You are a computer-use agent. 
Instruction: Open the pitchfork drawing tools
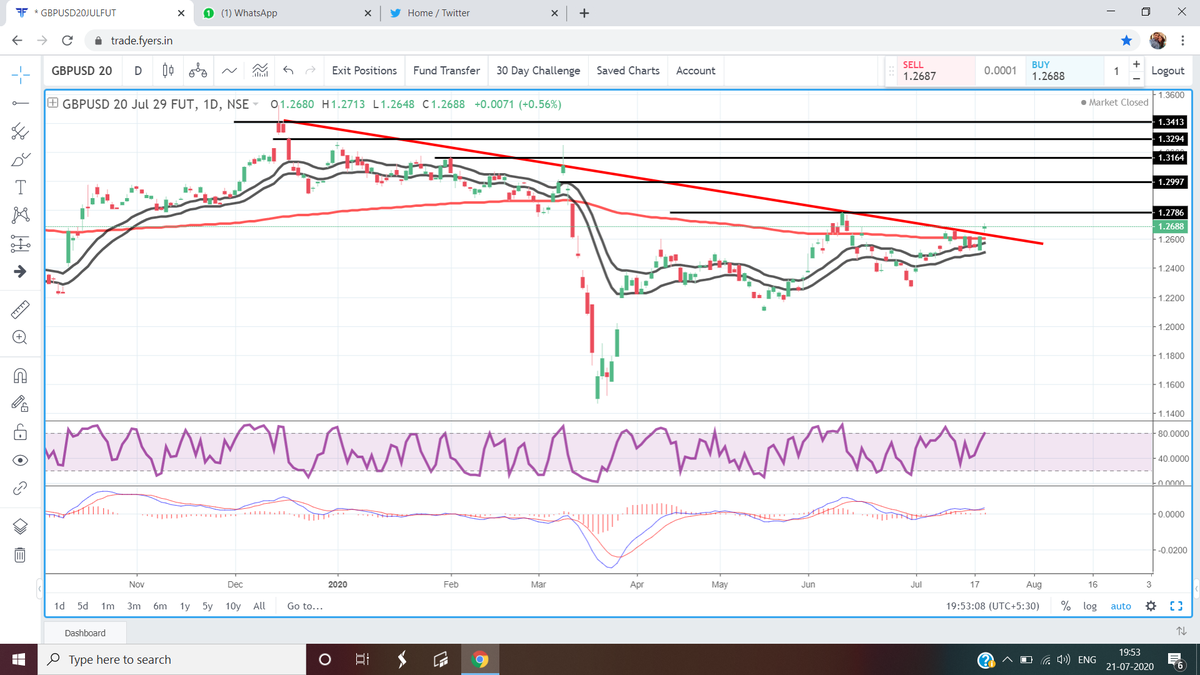[19, 132]
